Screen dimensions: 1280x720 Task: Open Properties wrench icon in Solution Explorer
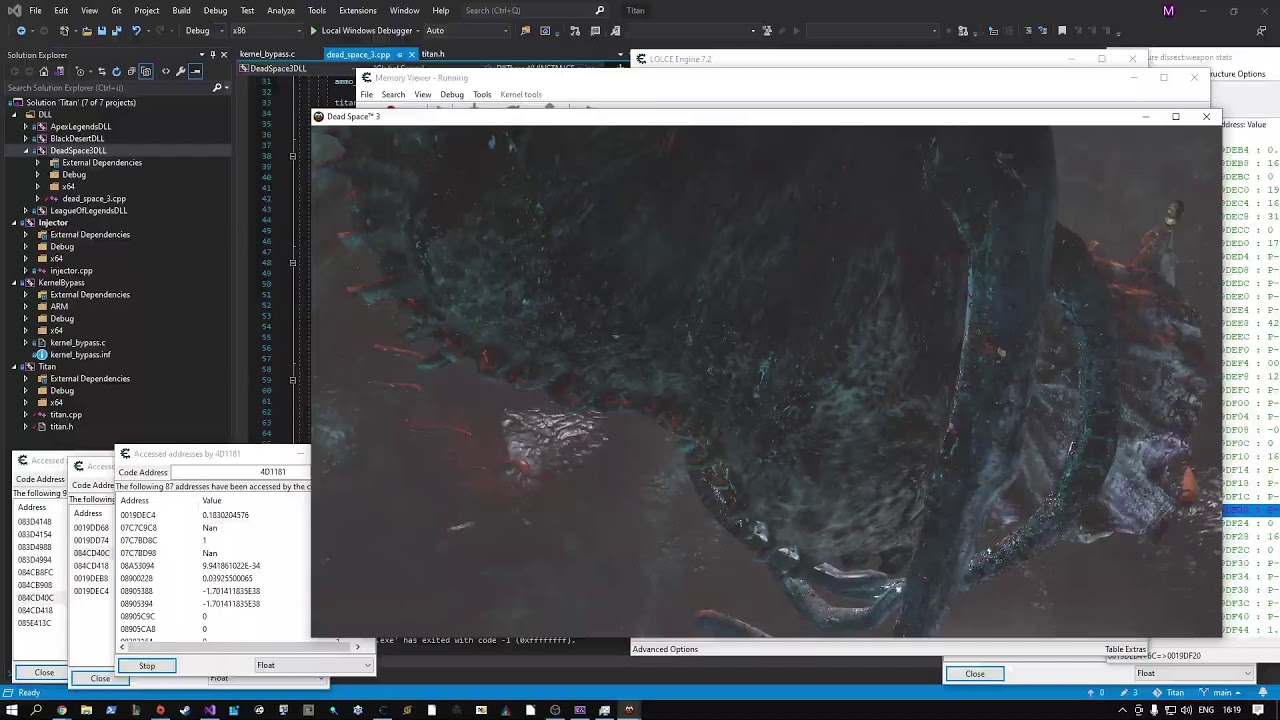coord(181,71)
